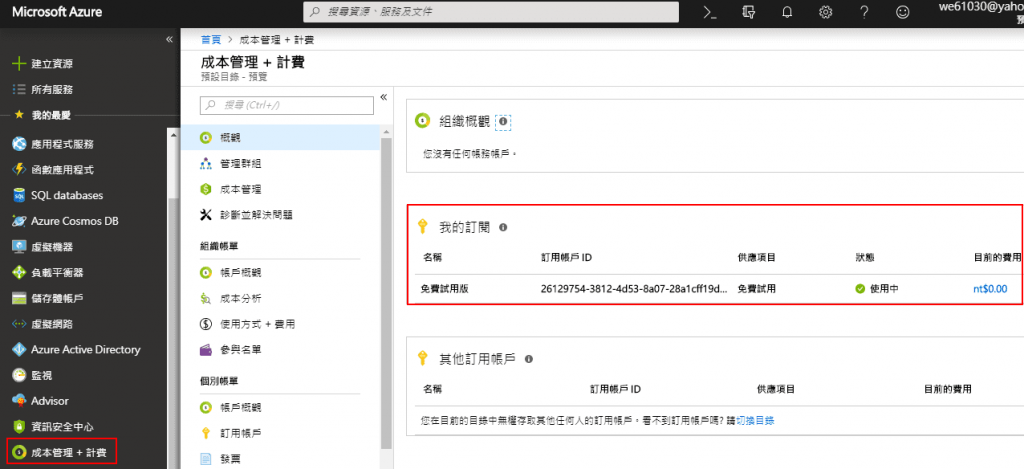The width and height of the screenshot is (1024, 469).
Task: Open the notifications bell
Action: pyautogui.click(x=788, y=12)
